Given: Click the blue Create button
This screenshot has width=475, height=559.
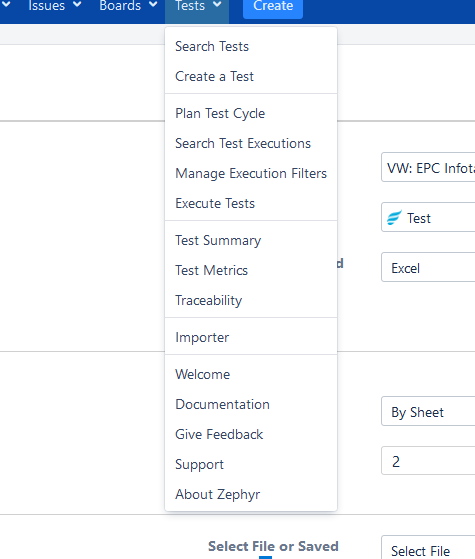Looking at the screenshot, I should tap(273, 6).
